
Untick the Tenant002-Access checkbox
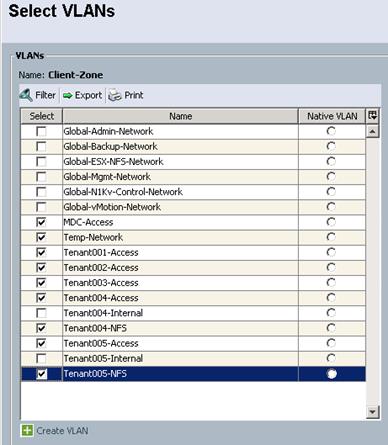tap(41, 268)
